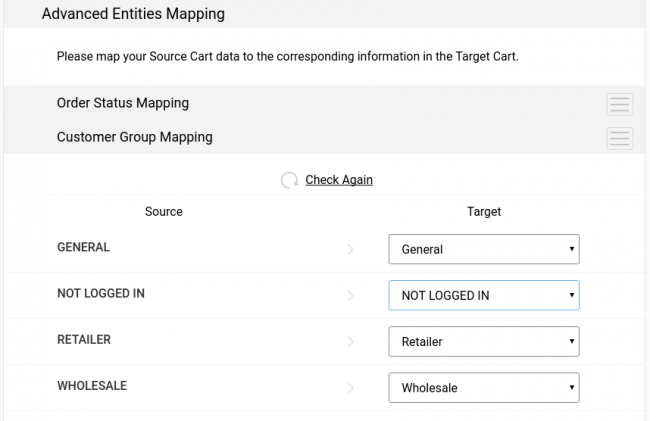
Task: Click the hamburger icon beside Order Status Mapping
Action: tap(620, 104)
